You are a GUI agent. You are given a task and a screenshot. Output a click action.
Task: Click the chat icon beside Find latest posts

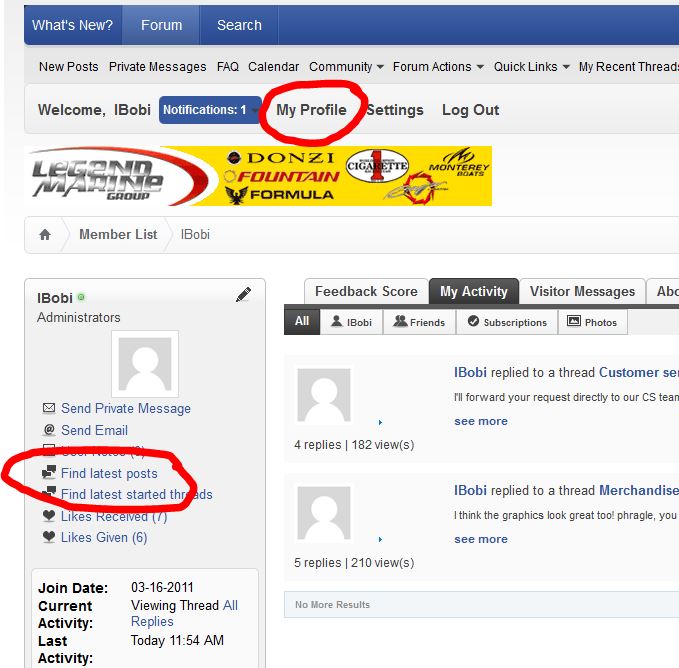tap(49, 472)
